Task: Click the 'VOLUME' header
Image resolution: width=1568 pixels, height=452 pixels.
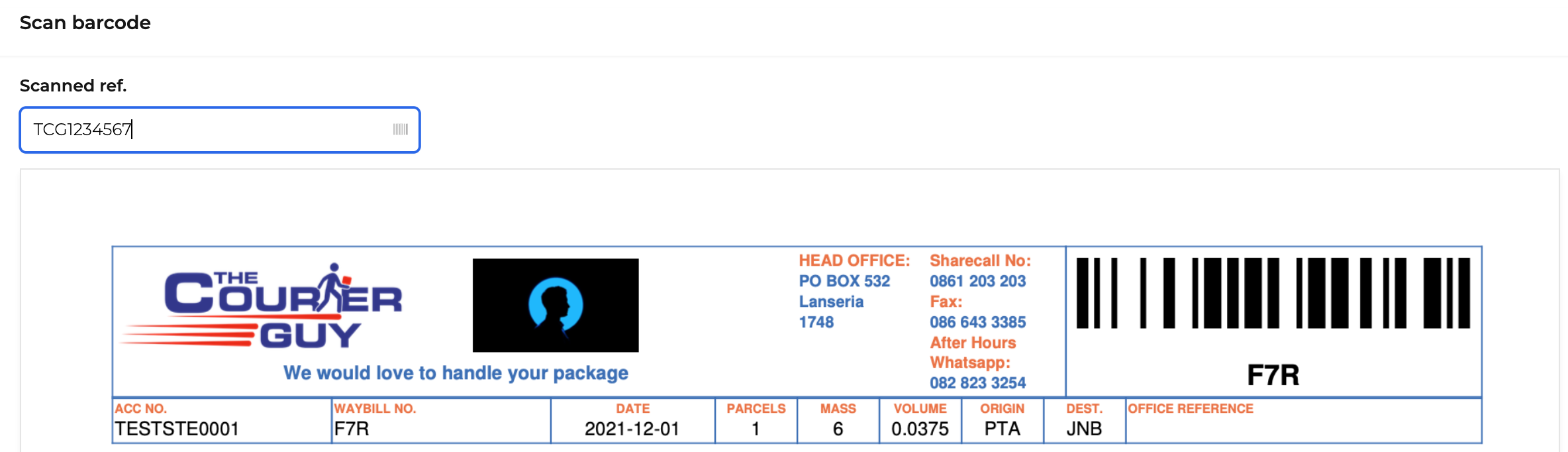Action: [x=920, y=408]
